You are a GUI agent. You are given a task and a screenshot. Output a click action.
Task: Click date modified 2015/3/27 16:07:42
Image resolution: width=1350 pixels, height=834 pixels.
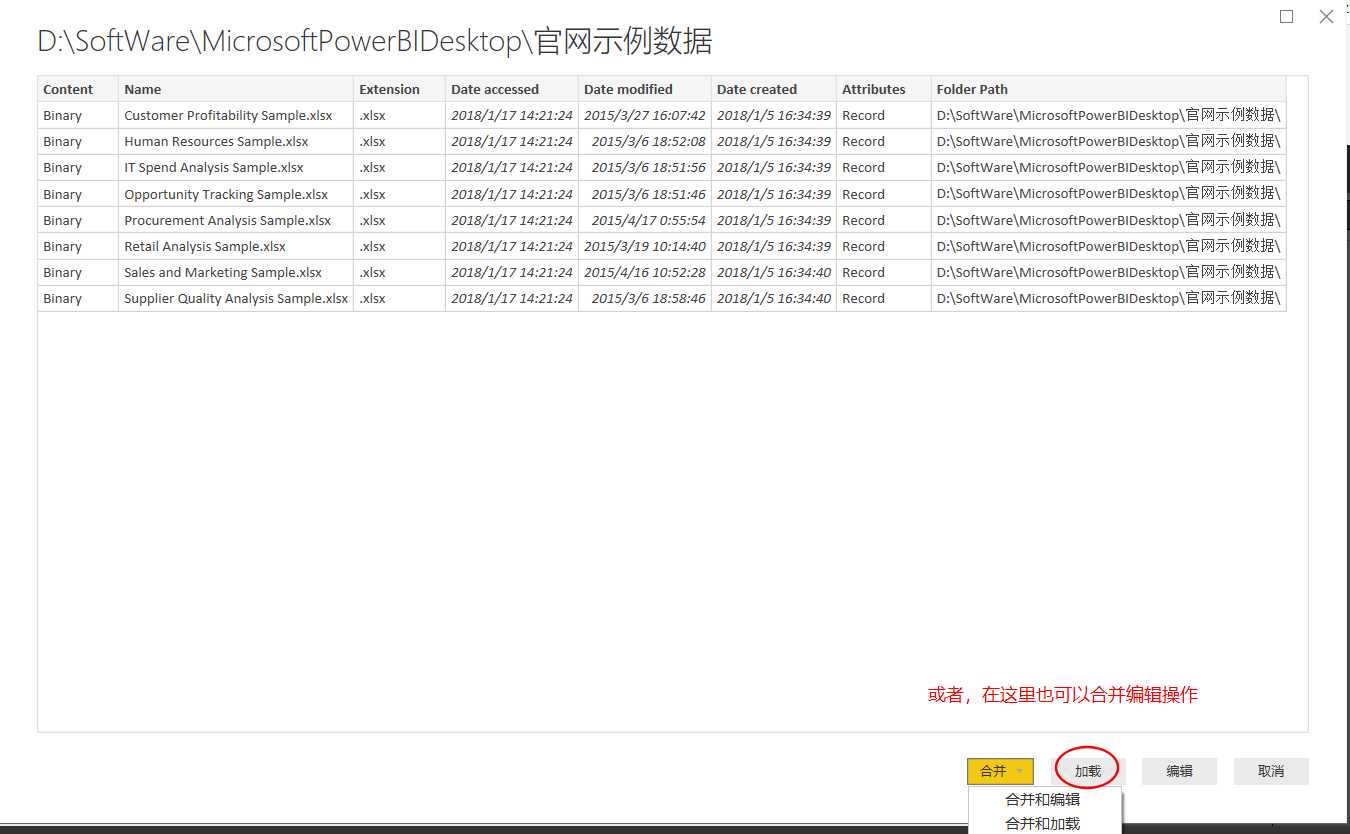tap(645, 115)
